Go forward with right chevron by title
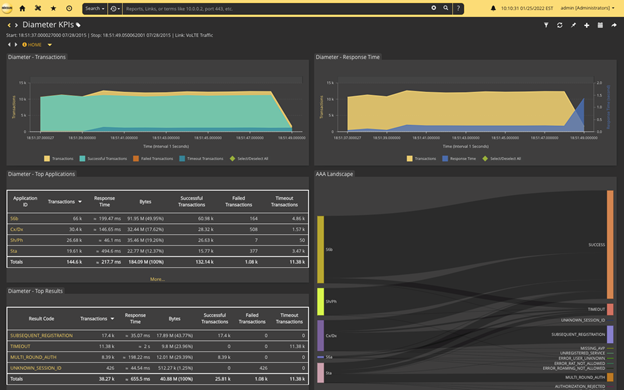This screenshot has height=390, width=624. point(16,25)
